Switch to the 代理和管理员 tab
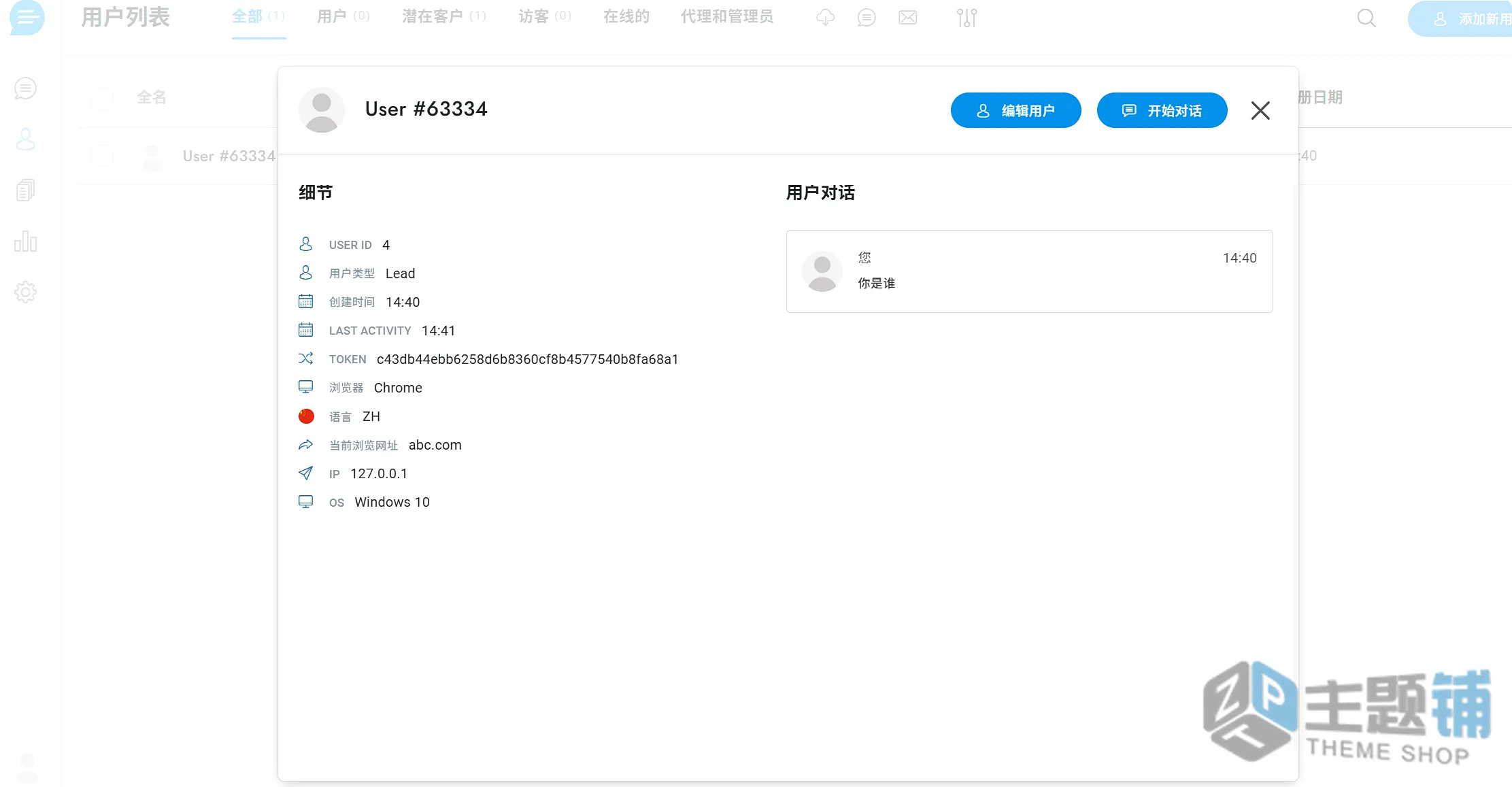 [x=727, y=16]
